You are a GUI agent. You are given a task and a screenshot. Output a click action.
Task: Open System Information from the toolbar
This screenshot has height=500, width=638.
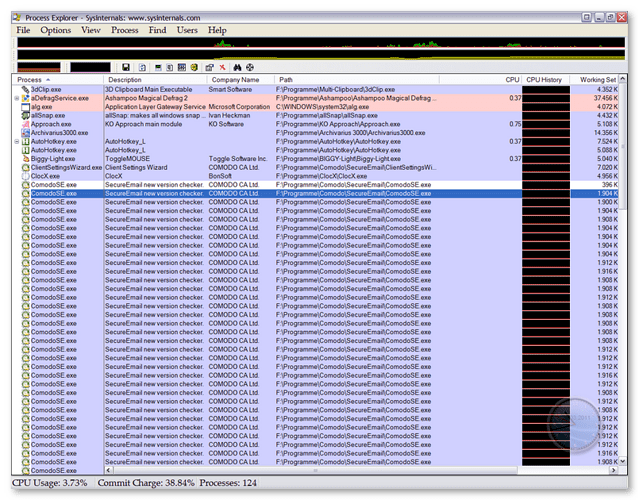coord(158,68)
